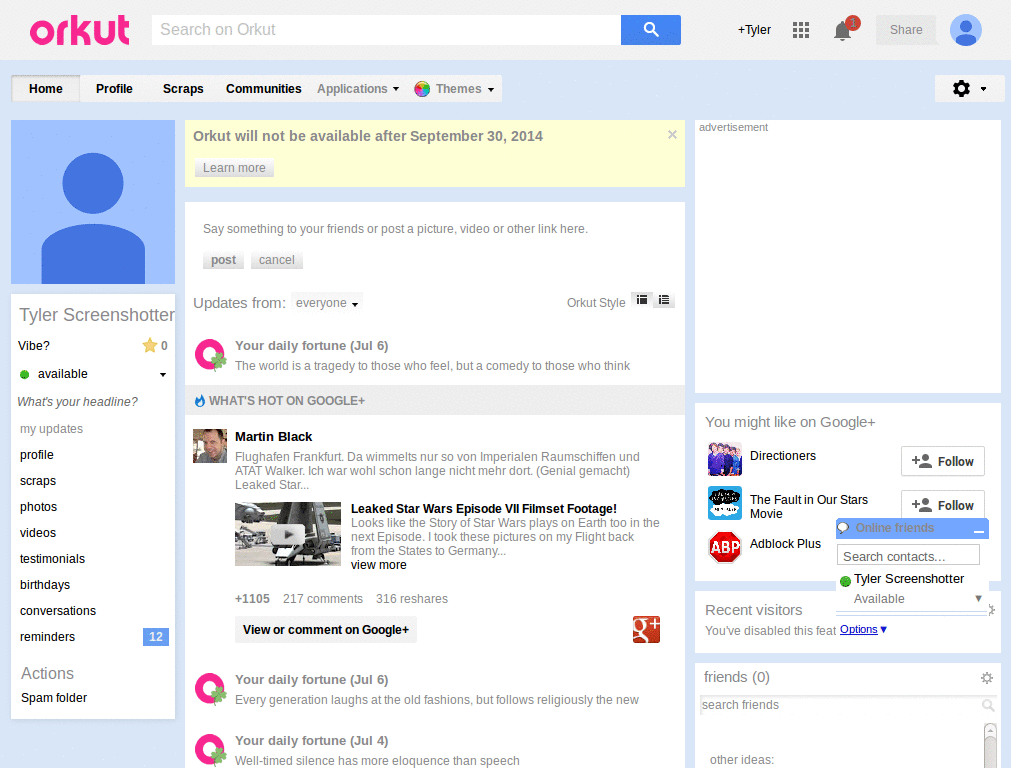Viewport: 1024px width, 768px height.
Task: Play the Star Wars filmset video thumbnail
Action: click(x=288, y=534)
